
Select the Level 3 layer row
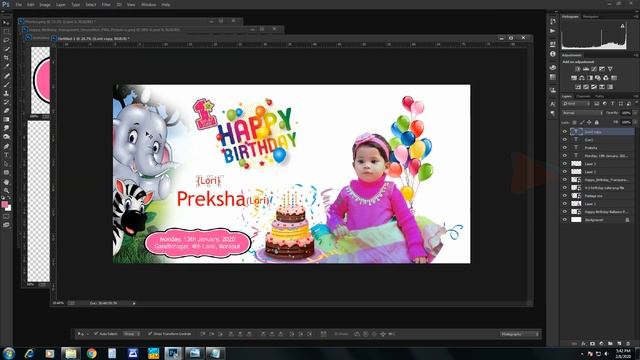click(x=598, y=164)
